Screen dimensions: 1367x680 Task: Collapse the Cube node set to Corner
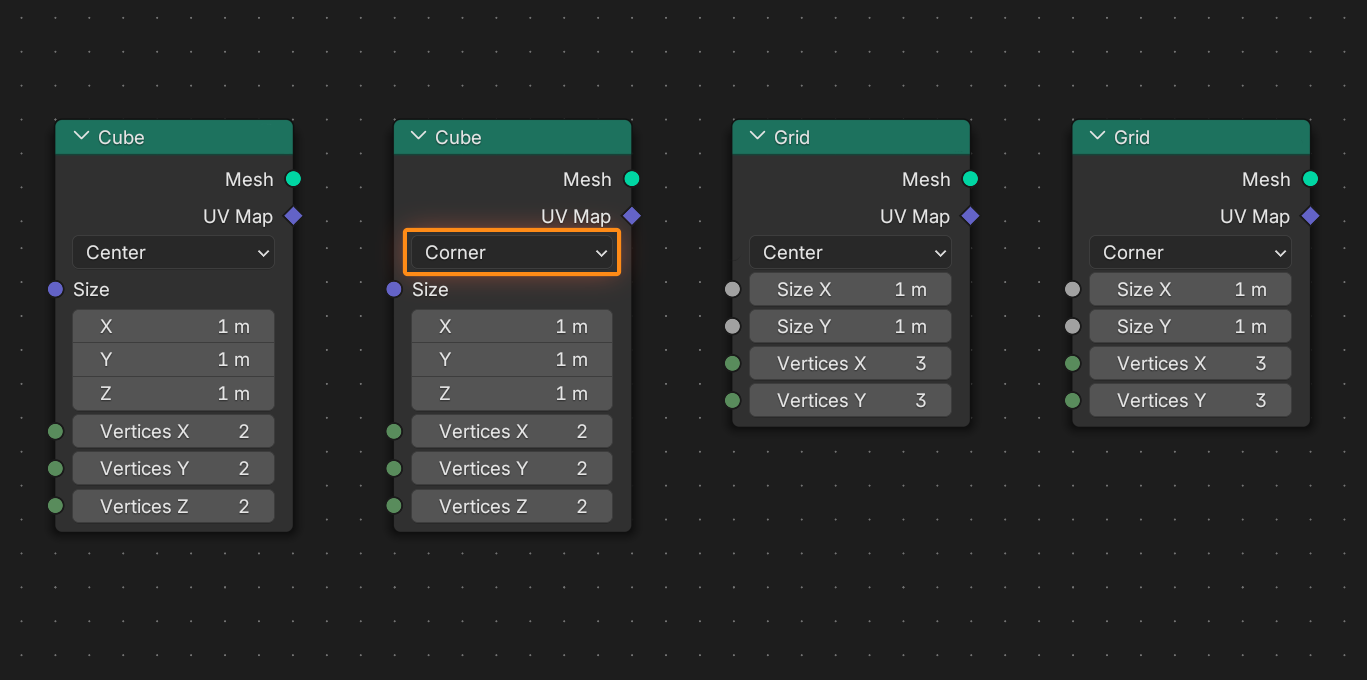coord(420,137)
